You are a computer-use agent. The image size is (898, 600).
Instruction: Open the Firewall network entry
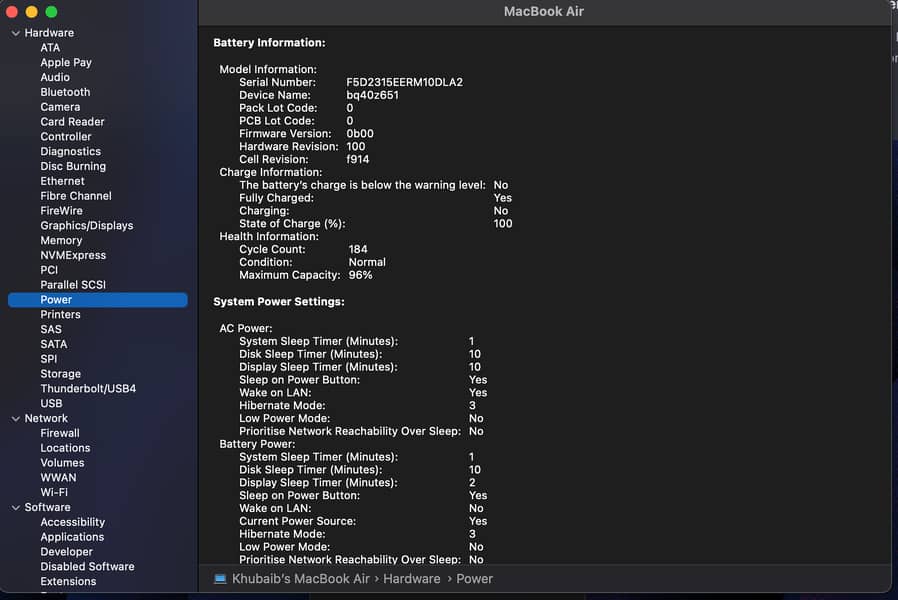click(x=60, y=434)
